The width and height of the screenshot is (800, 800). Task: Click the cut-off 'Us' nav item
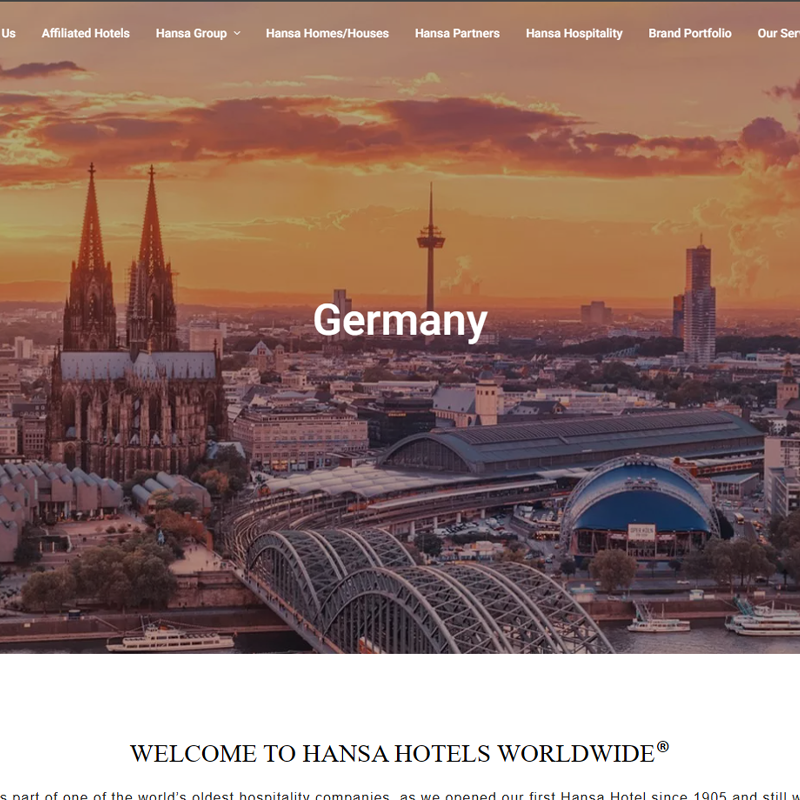pyautogui.click(x=8, y=33)
